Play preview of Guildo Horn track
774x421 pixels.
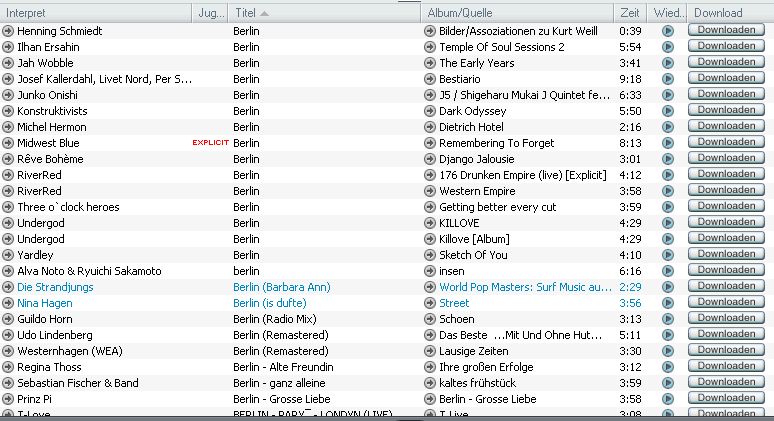click(668, 319)
